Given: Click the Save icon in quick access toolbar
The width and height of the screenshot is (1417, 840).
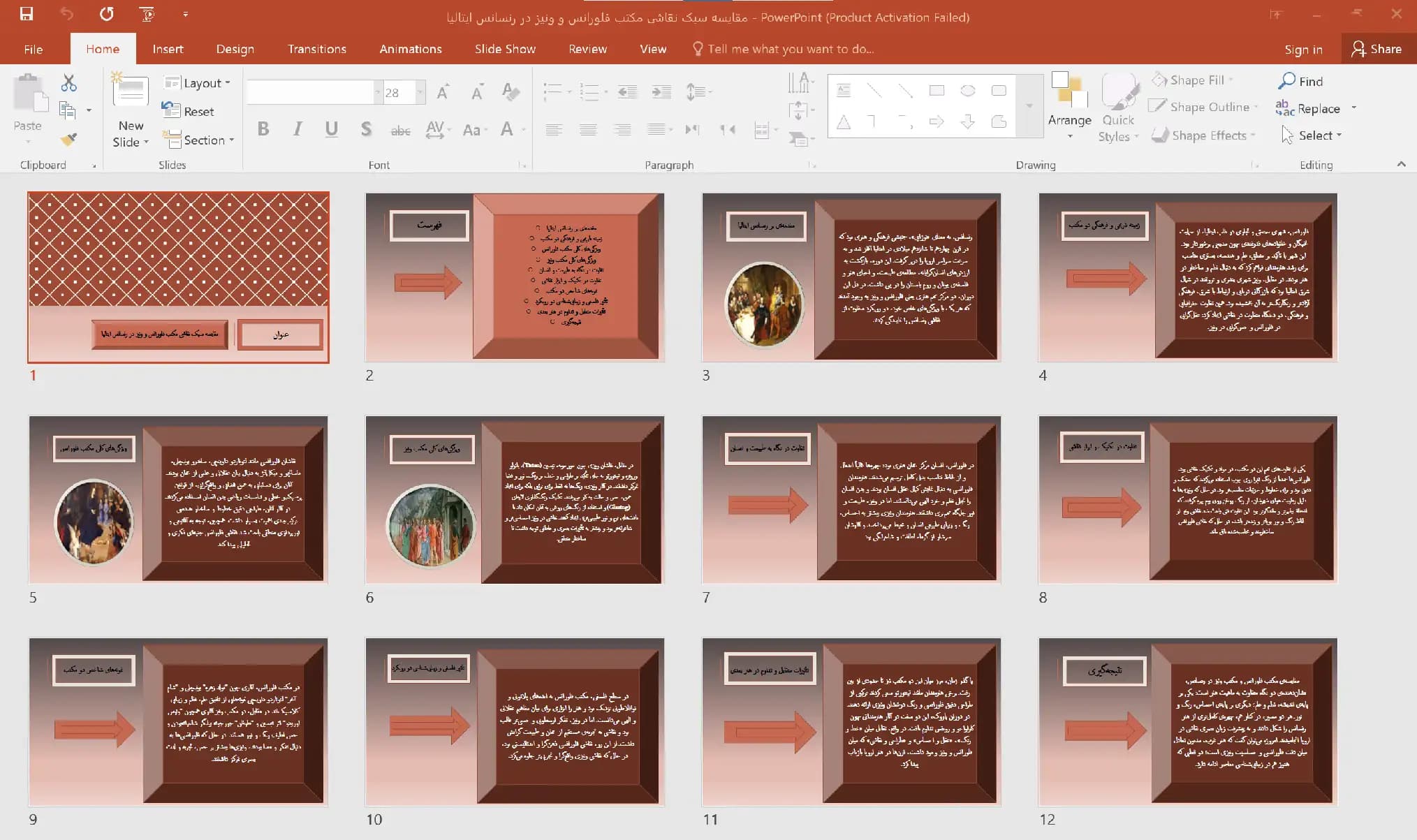Looking at the screenshot, I should tap(27, 14).
